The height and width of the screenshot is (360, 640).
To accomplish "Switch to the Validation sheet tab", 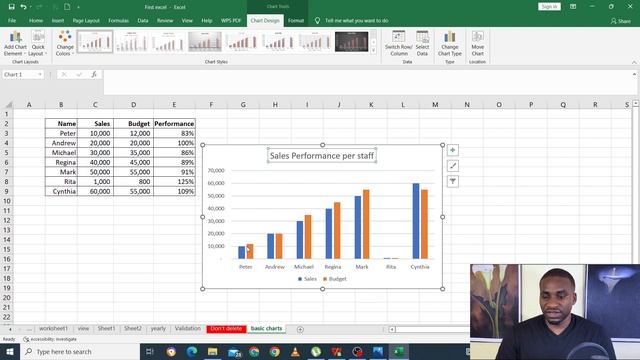I will click(188, 329).
